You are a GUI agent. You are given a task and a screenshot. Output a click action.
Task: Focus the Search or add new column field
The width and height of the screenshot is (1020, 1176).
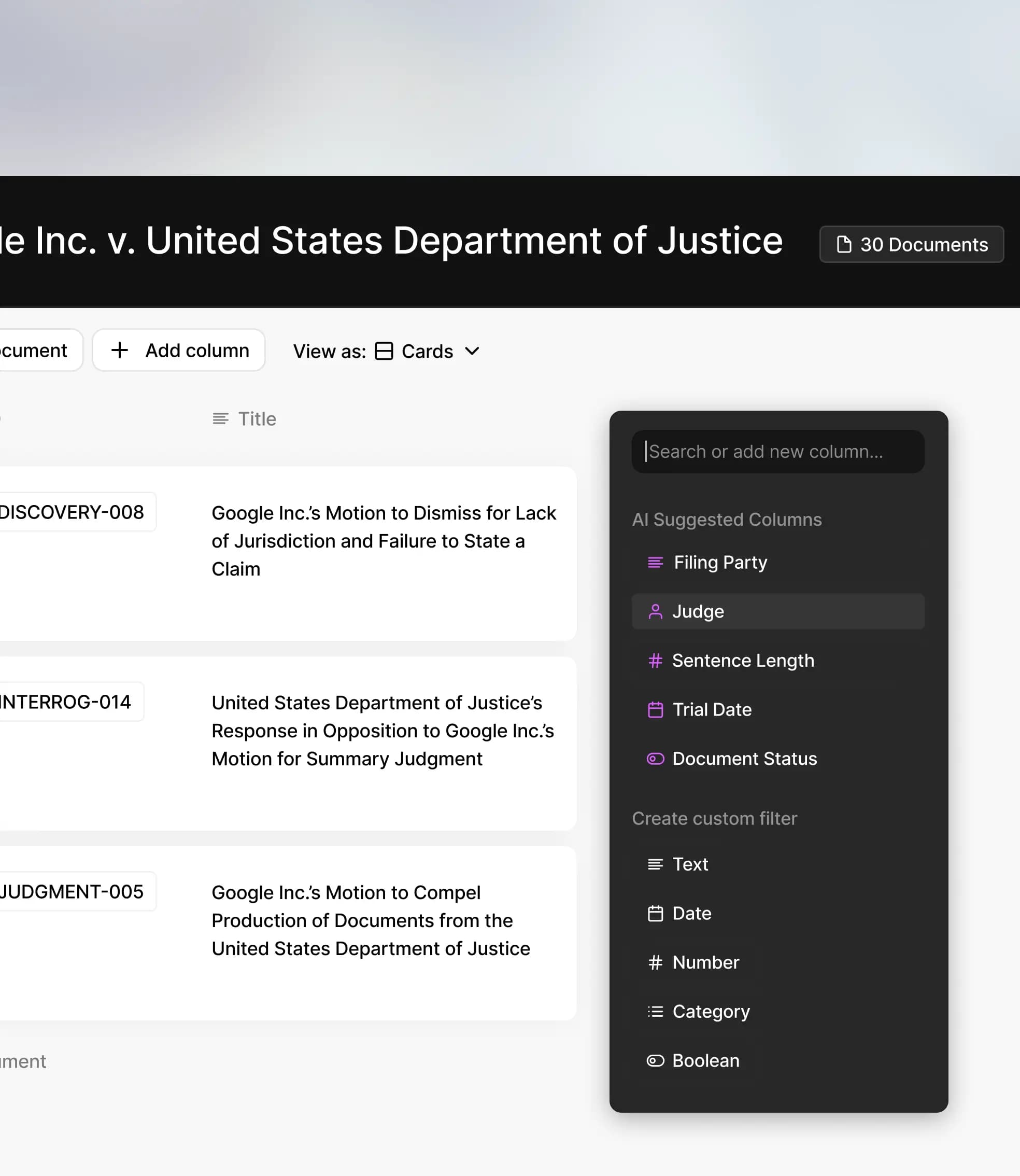pos(778,452)
